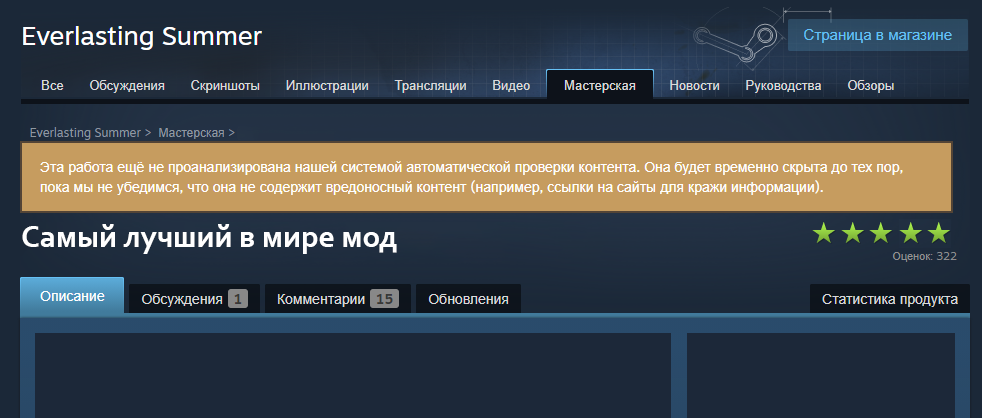
Task: Click the Everlasting Summer hub title
Action: click(142, 36)
